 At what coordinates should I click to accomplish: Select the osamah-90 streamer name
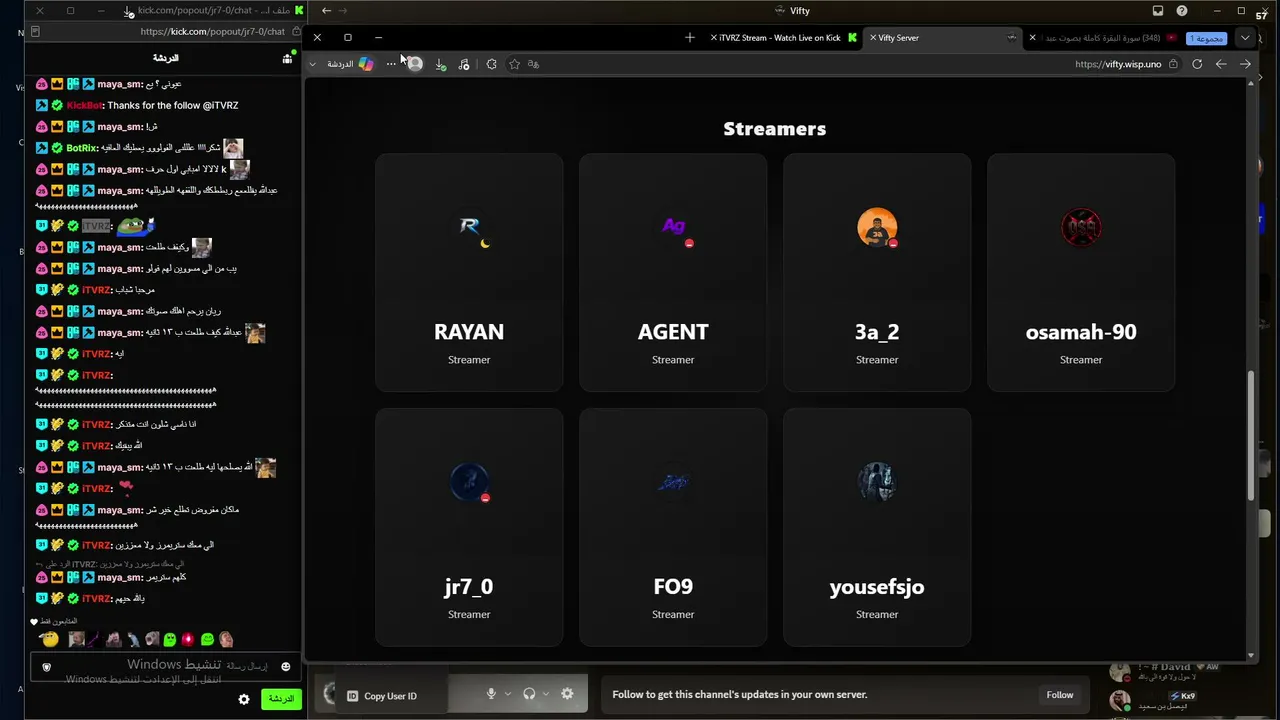click(x=1081, y=332)
